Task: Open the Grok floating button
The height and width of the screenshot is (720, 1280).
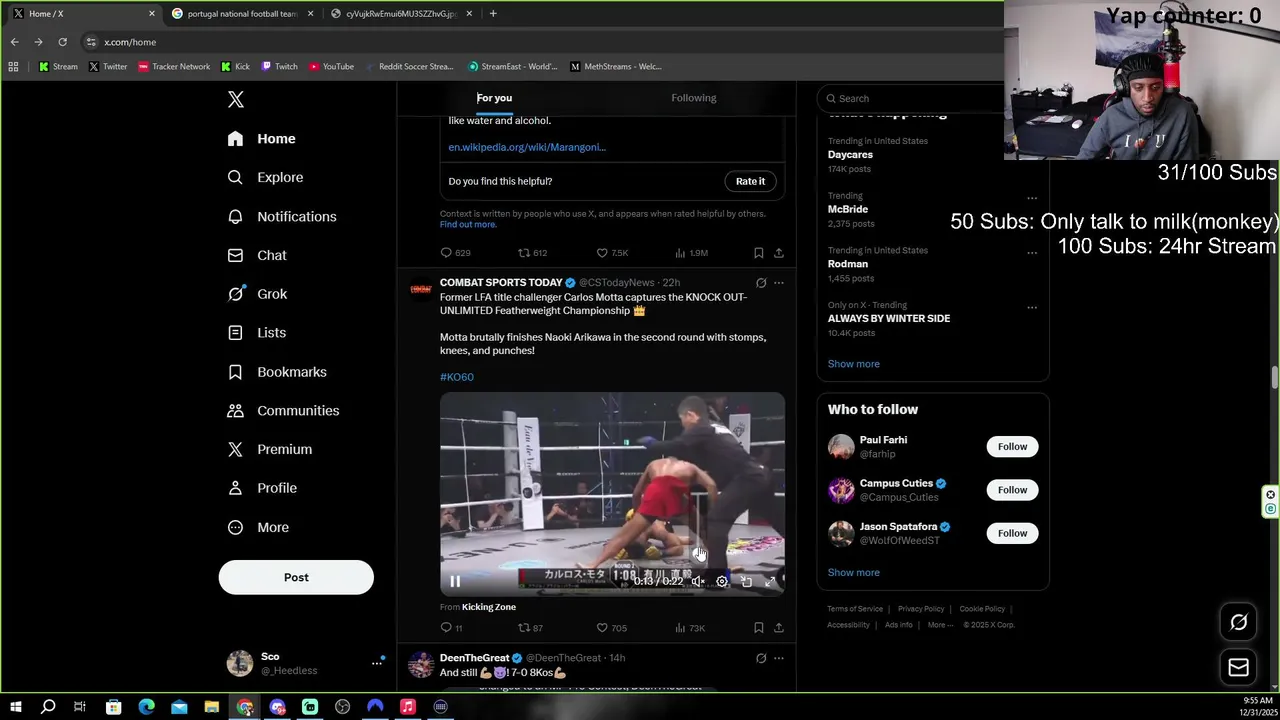Action: pyautogui.click(x=1238, y=622)
